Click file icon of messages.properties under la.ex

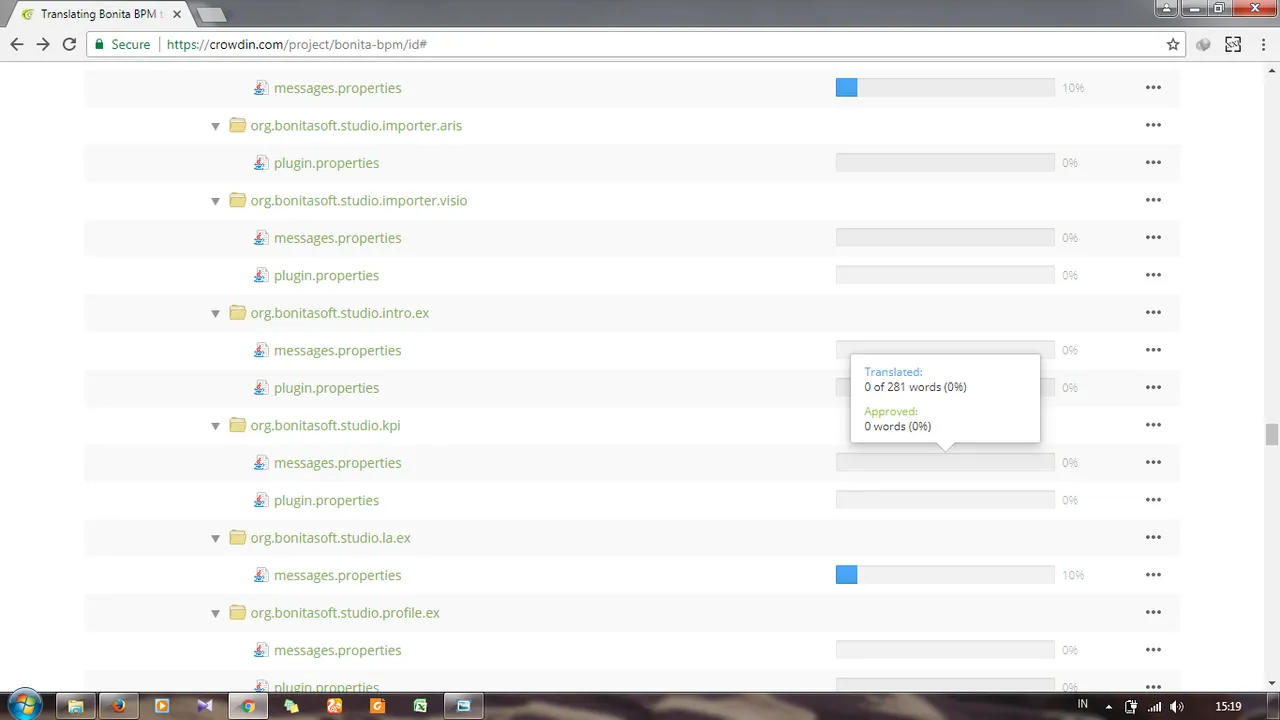(x=261, y=575)
